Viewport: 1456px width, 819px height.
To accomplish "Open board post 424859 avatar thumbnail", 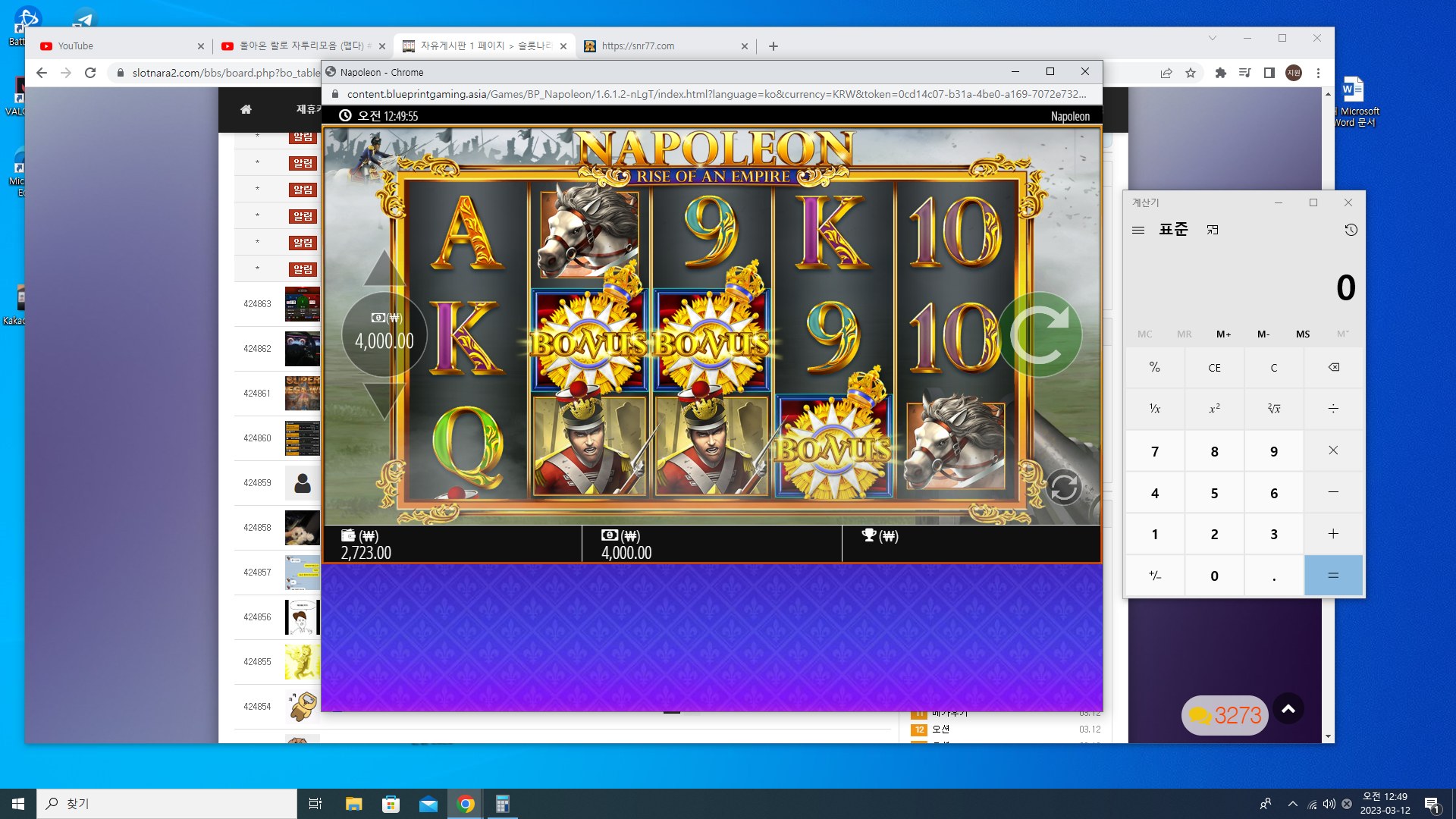I will [x=303, y=483].
